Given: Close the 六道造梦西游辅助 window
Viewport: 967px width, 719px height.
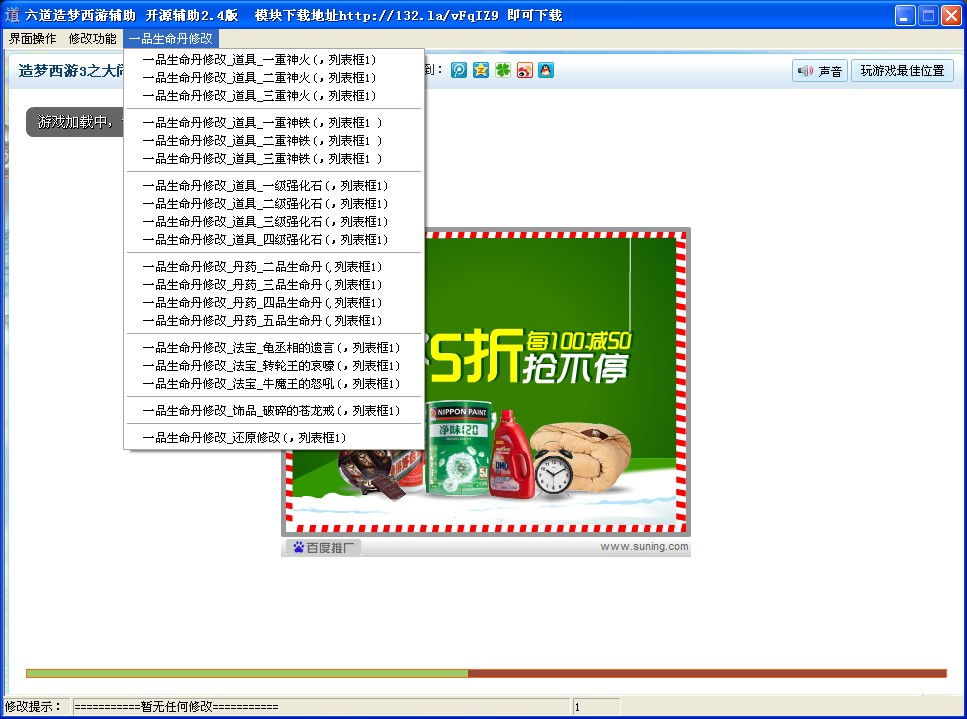Looking at the screenshot, I should [951, 15].
